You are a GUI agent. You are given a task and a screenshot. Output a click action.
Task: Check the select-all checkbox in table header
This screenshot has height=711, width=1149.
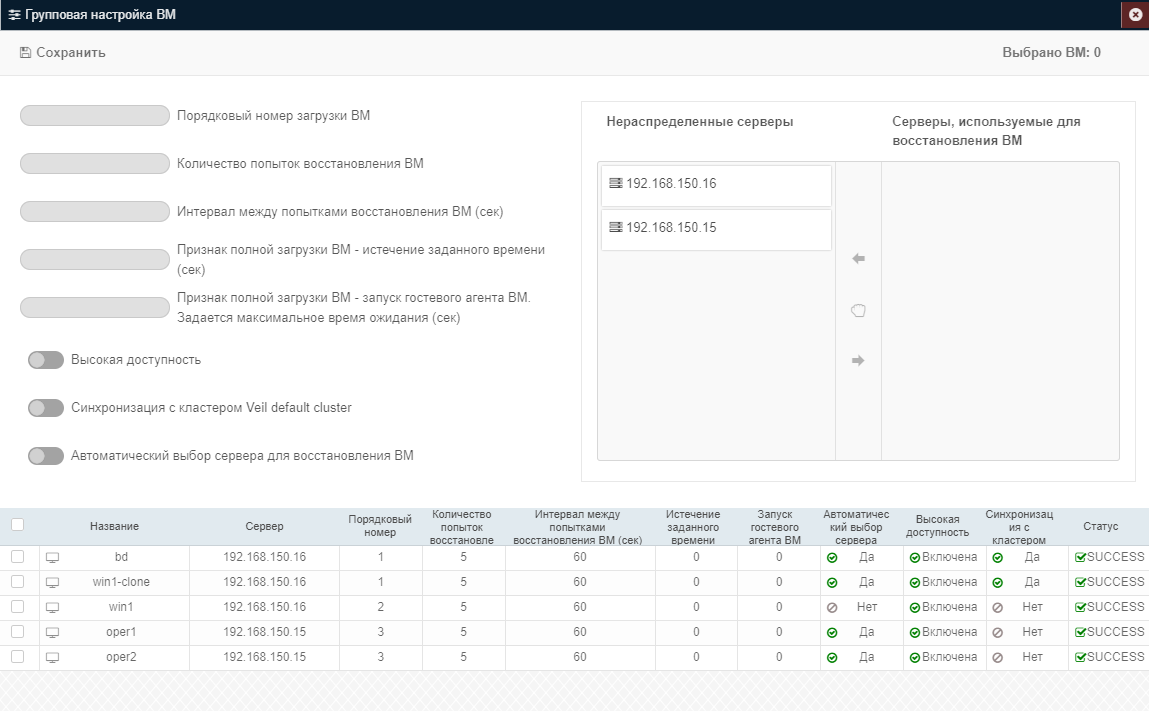[18, 524]
